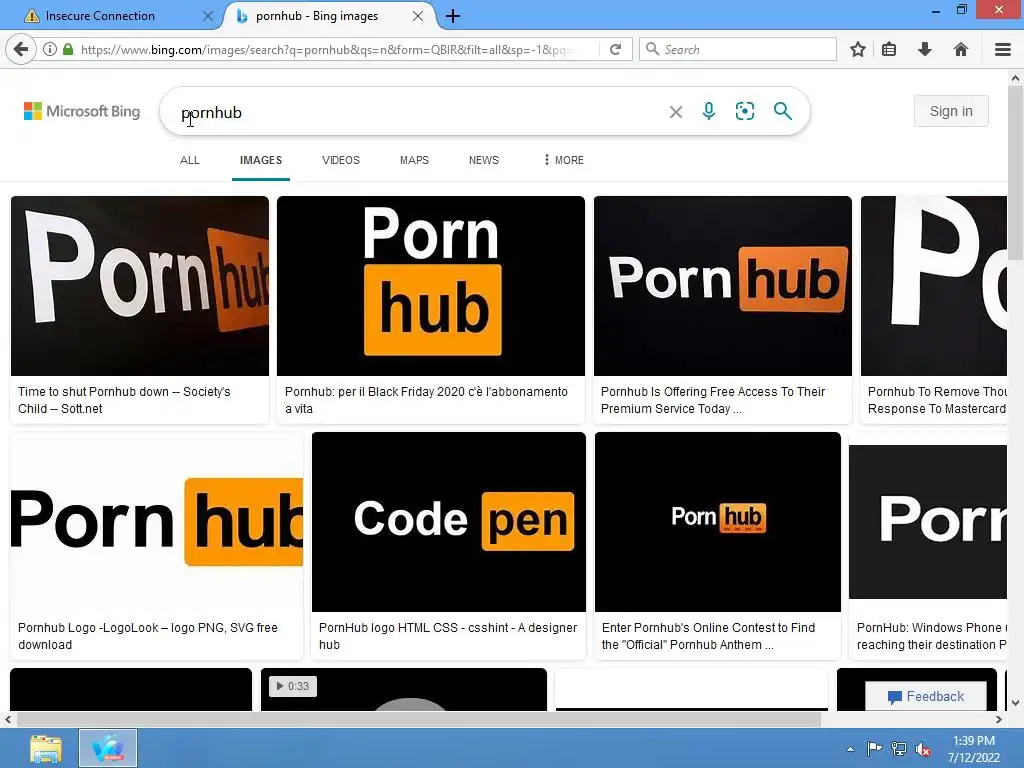Start voice search with microphone icon

(x=709, y=112)
